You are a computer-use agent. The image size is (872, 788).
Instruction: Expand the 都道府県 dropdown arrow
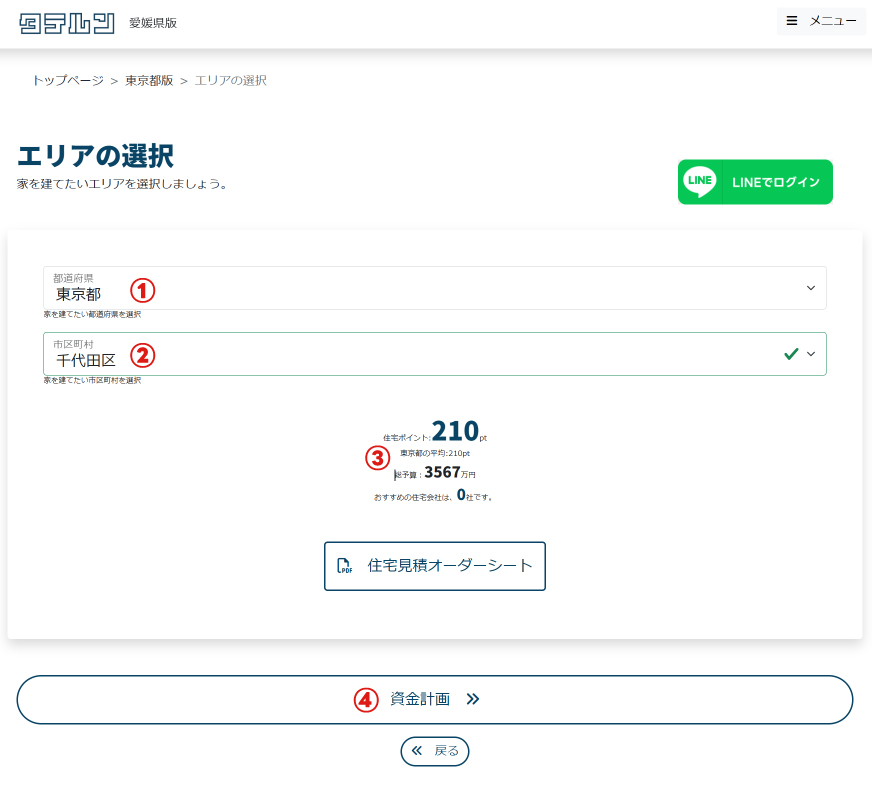pyautogui.click(x=810, y=288)
